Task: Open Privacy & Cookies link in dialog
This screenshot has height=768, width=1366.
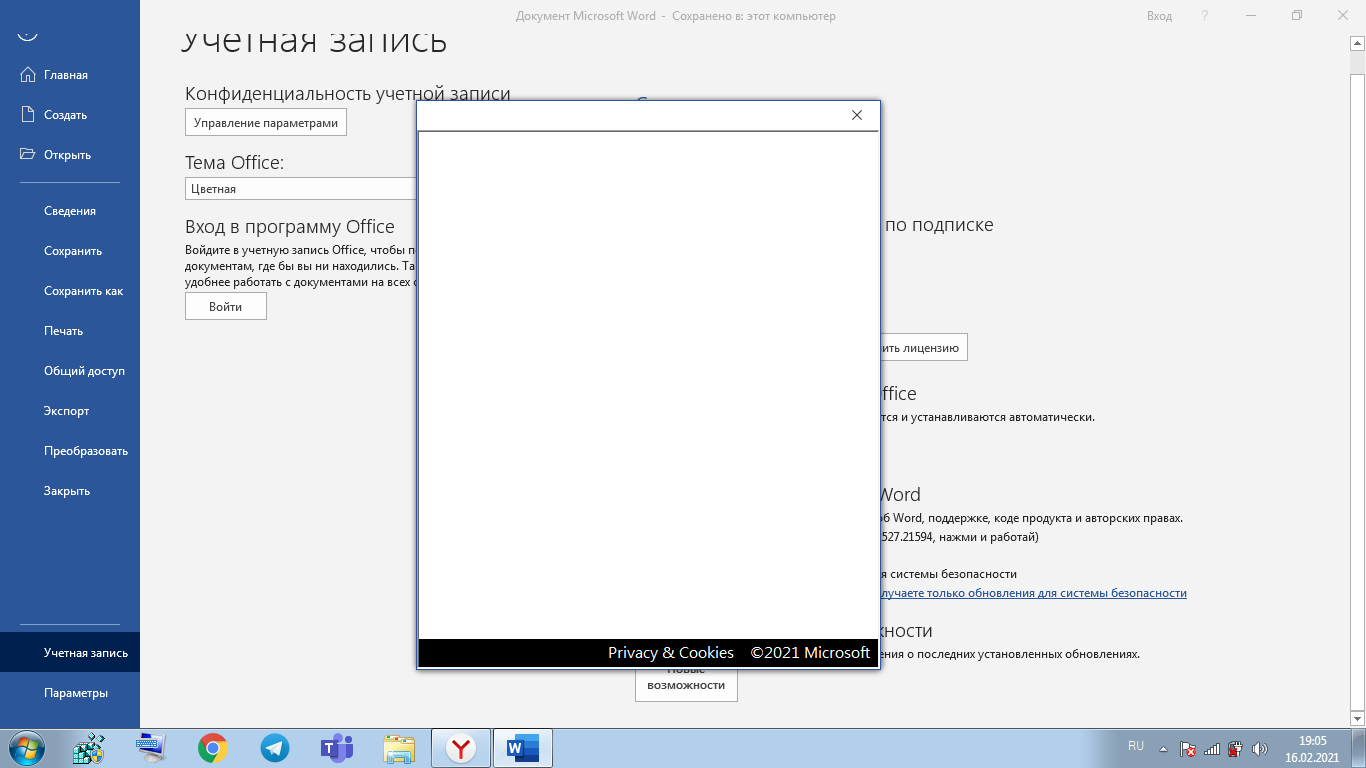Action: pyautogui.click(x=671, y=653)
